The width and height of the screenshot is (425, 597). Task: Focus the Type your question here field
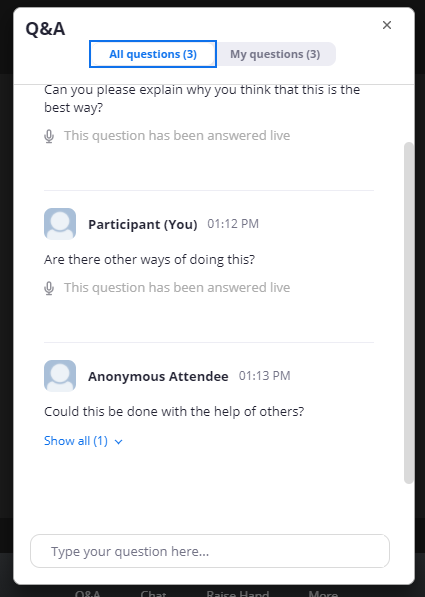tap(210, 551)
